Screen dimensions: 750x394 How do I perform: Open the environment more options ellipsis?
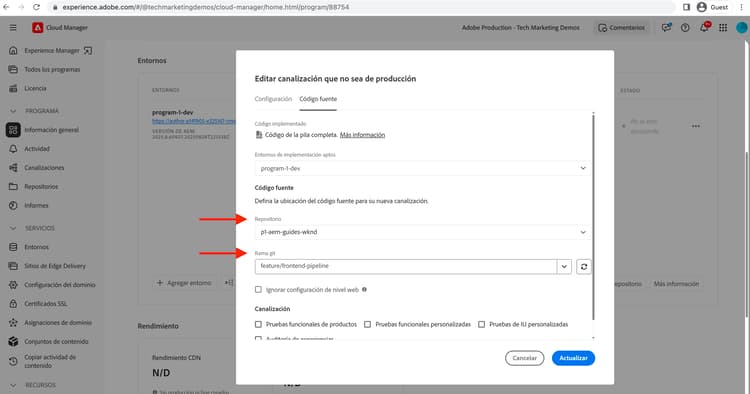click(x=695, y=126)
